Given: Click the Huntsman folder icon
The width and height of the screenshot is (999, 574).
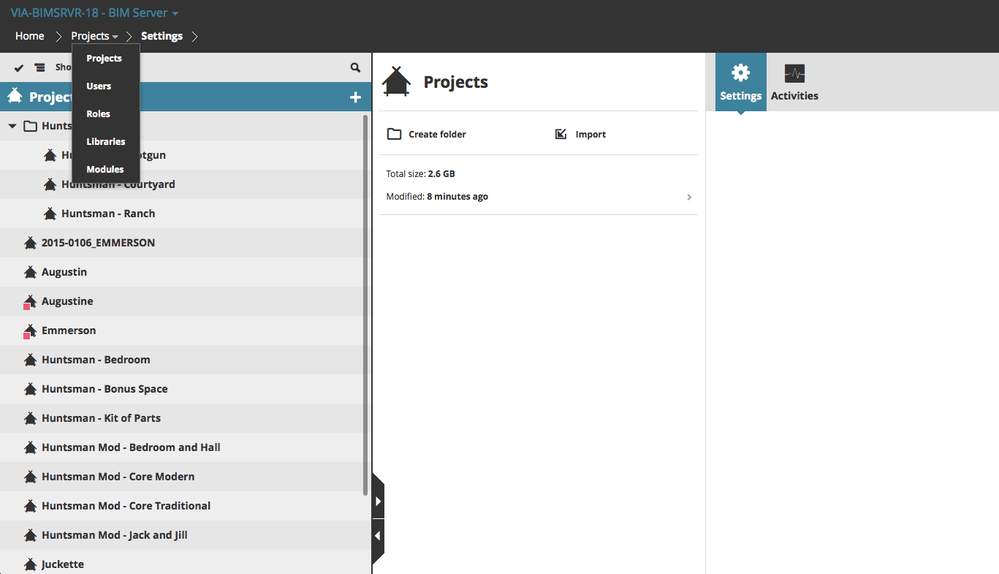Looking at the screenshot, I should pos(30,126).
